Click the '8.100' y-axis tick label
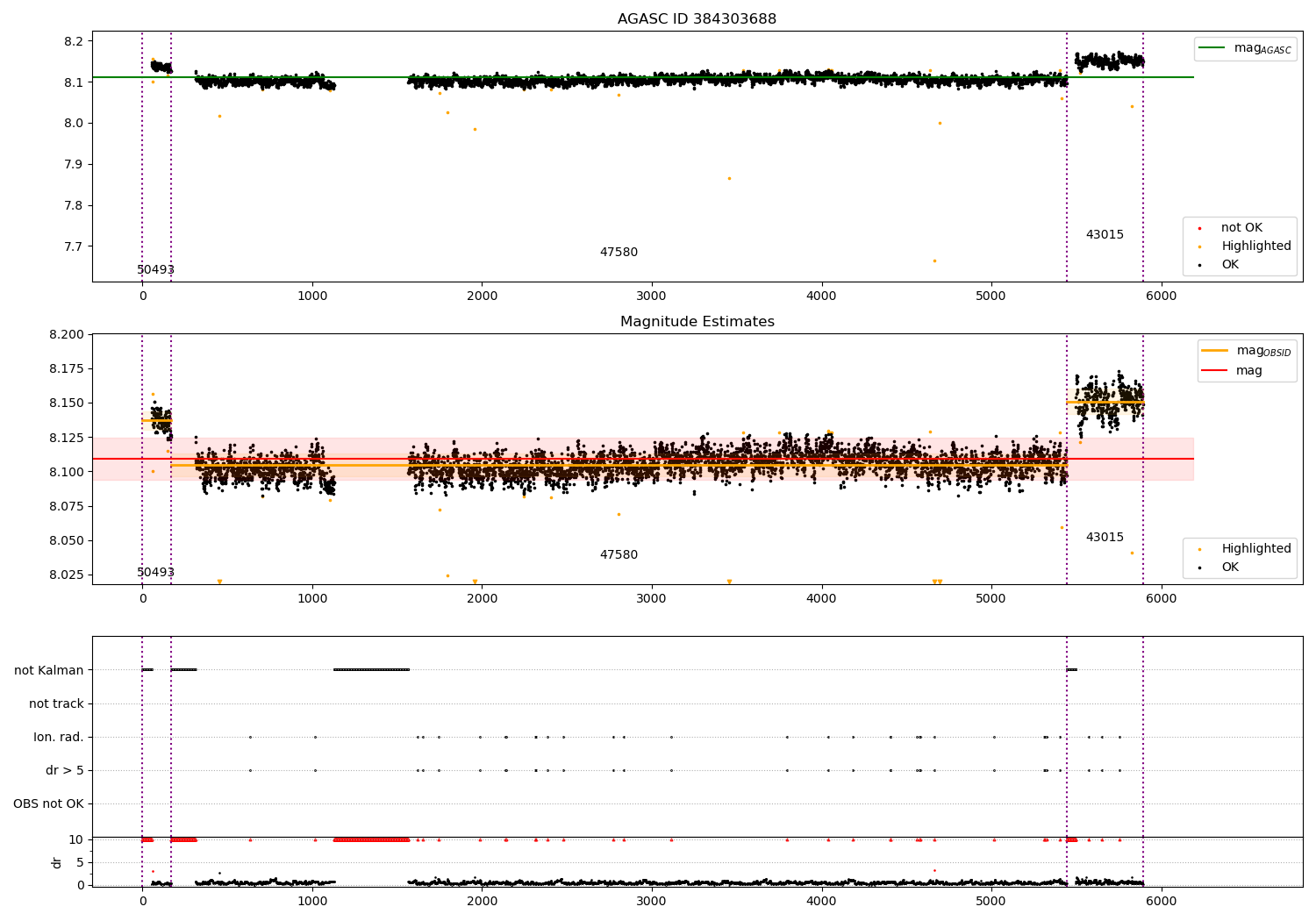Image resolution: width=1316 pixels, height=921 pixels. (67, 472)
